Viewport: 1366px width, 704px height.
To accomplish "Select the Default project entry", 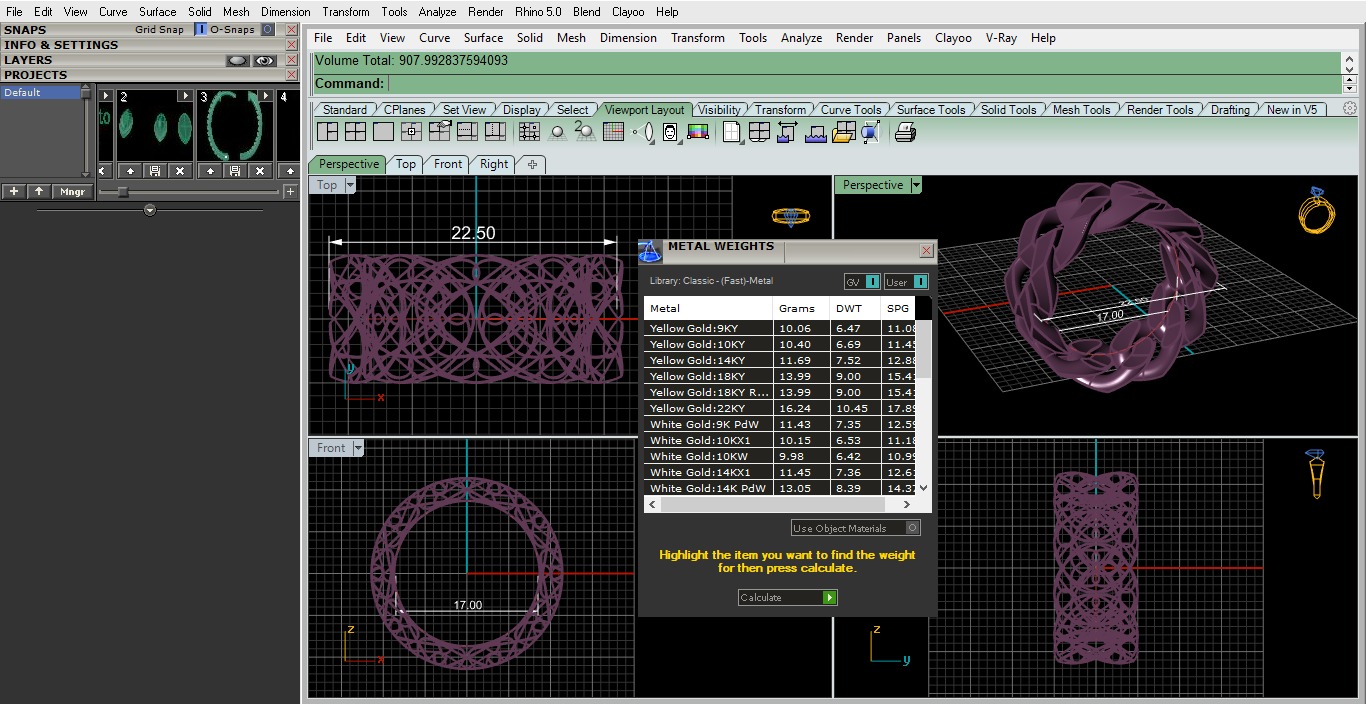I will click(40, 92).
